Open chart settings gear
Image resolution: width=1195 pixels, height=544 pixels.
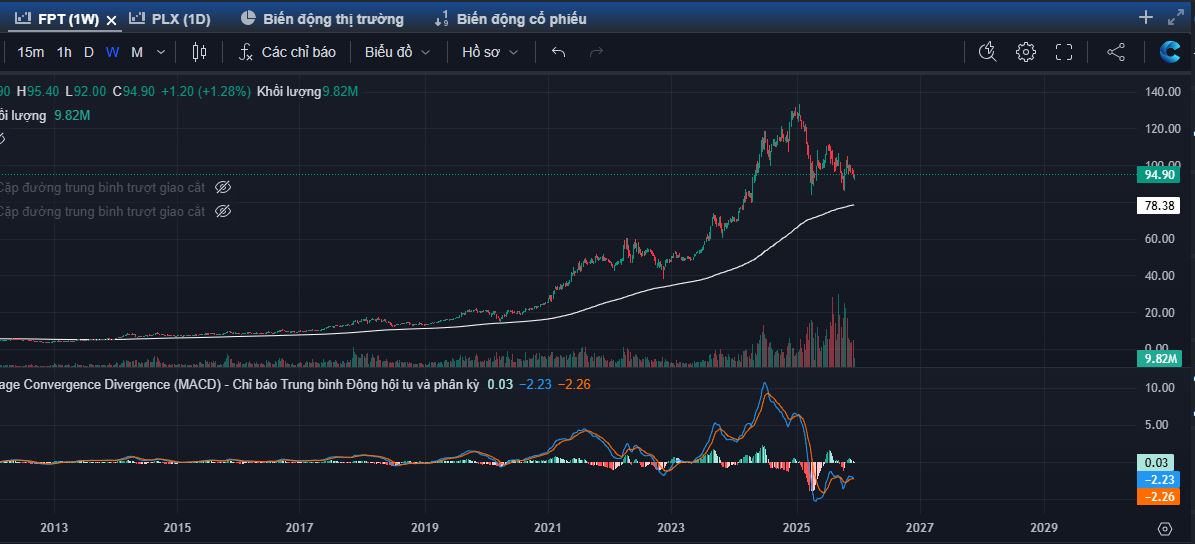1025,52
